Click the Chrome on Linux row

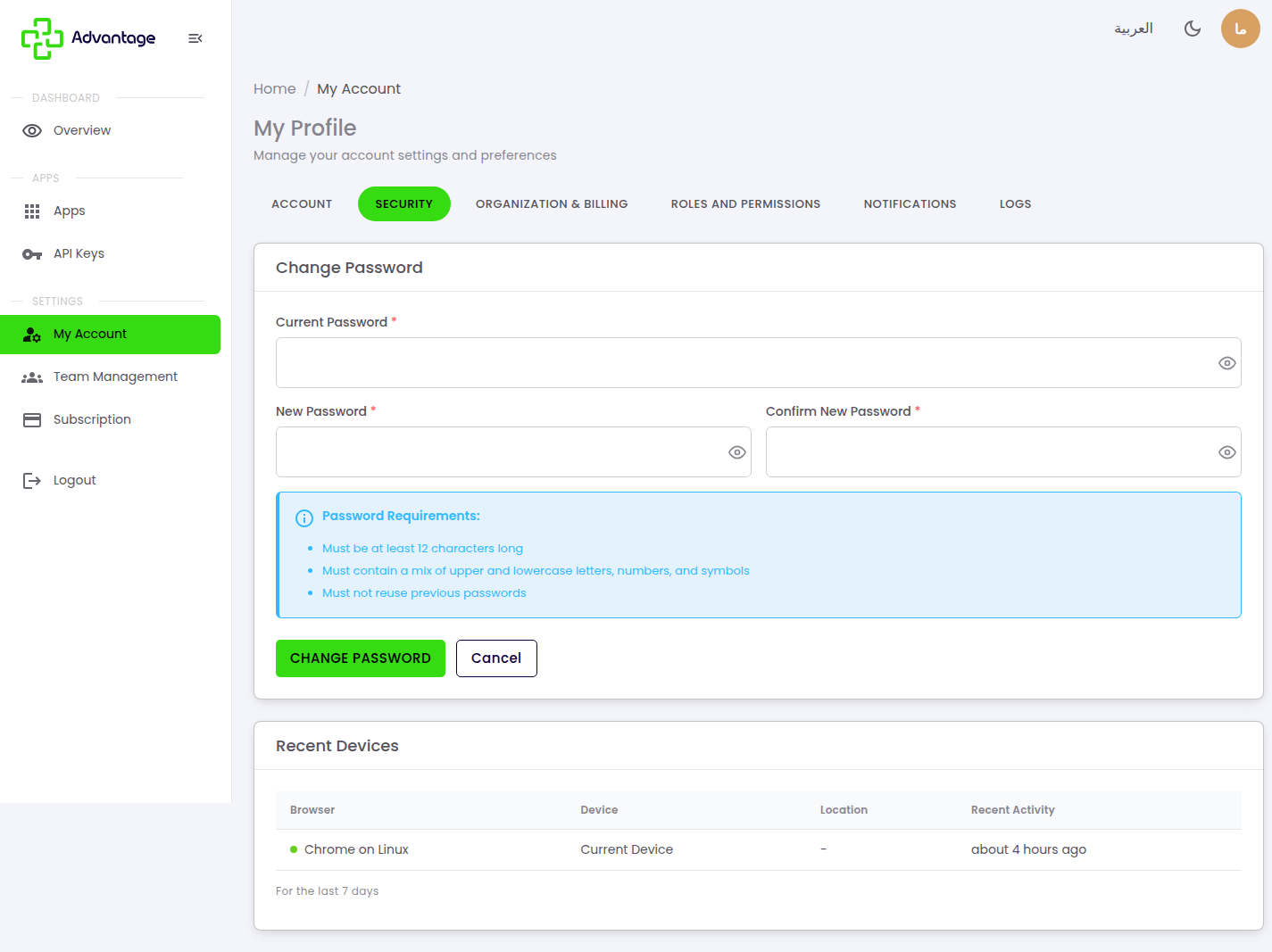point(759,850)
